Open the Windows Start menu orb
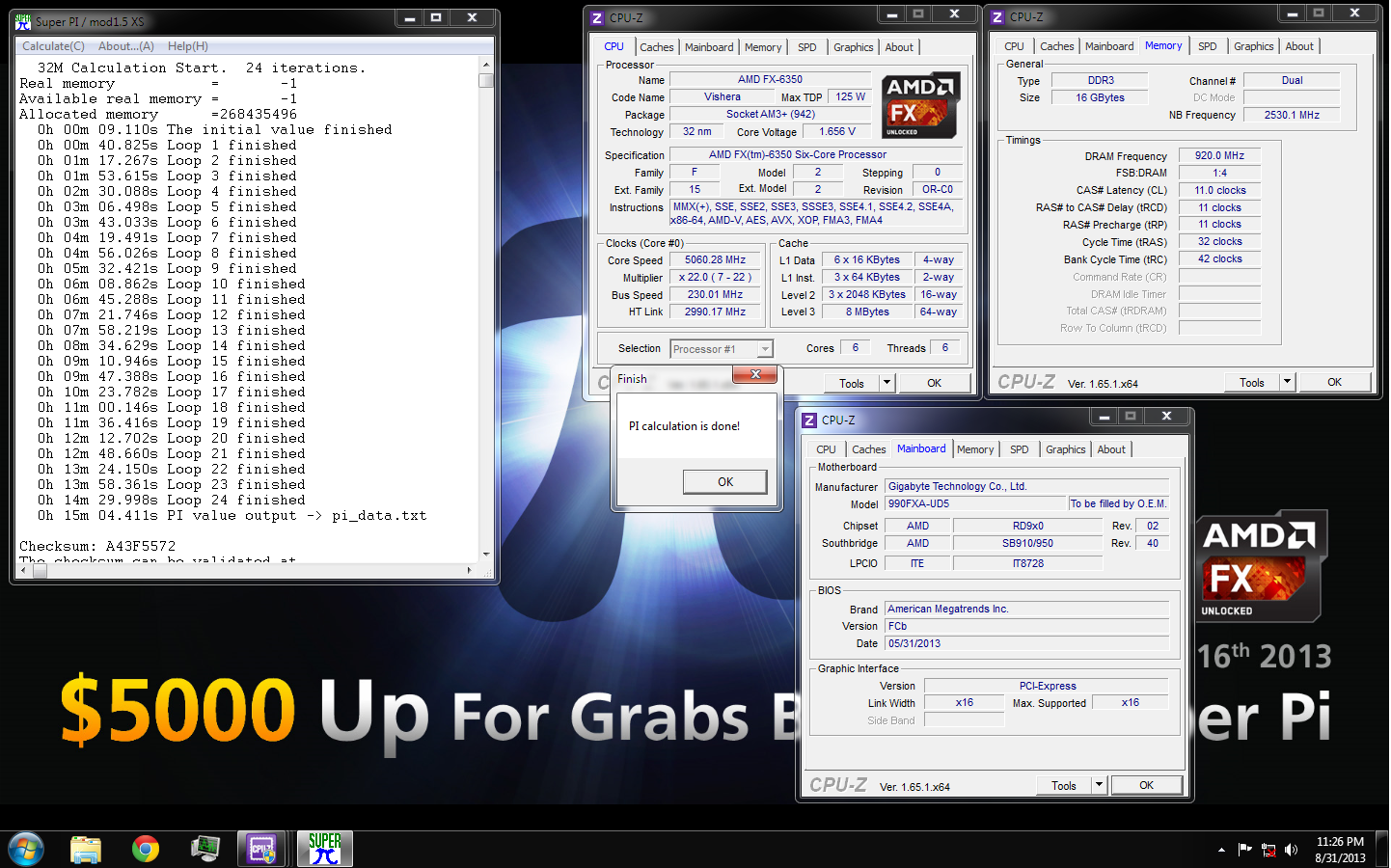1391x868 pixels. 26,849
